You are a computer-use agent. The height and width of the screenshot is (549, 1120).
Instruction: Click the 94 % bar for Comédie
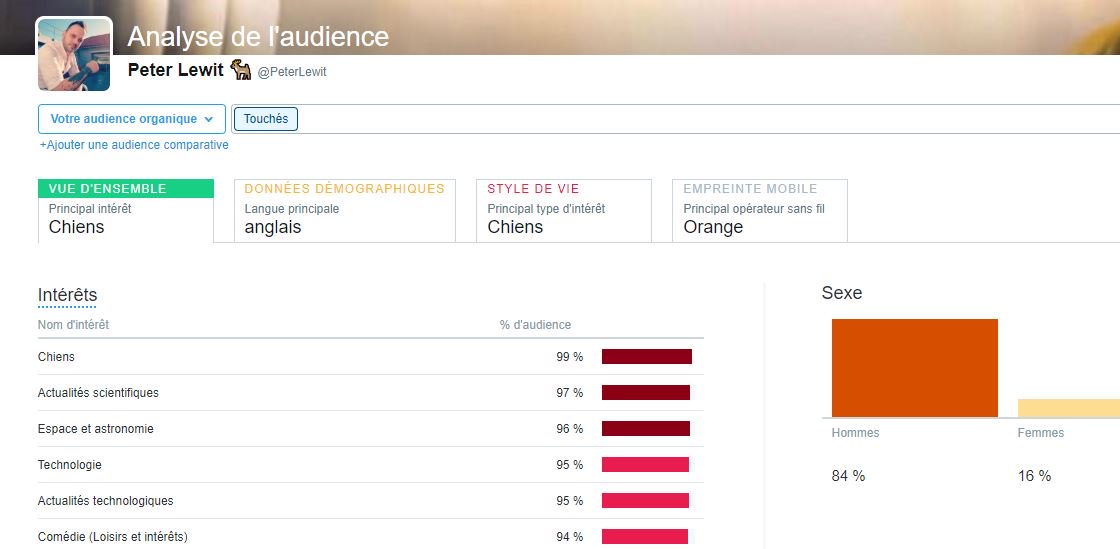tap(644, 536)
